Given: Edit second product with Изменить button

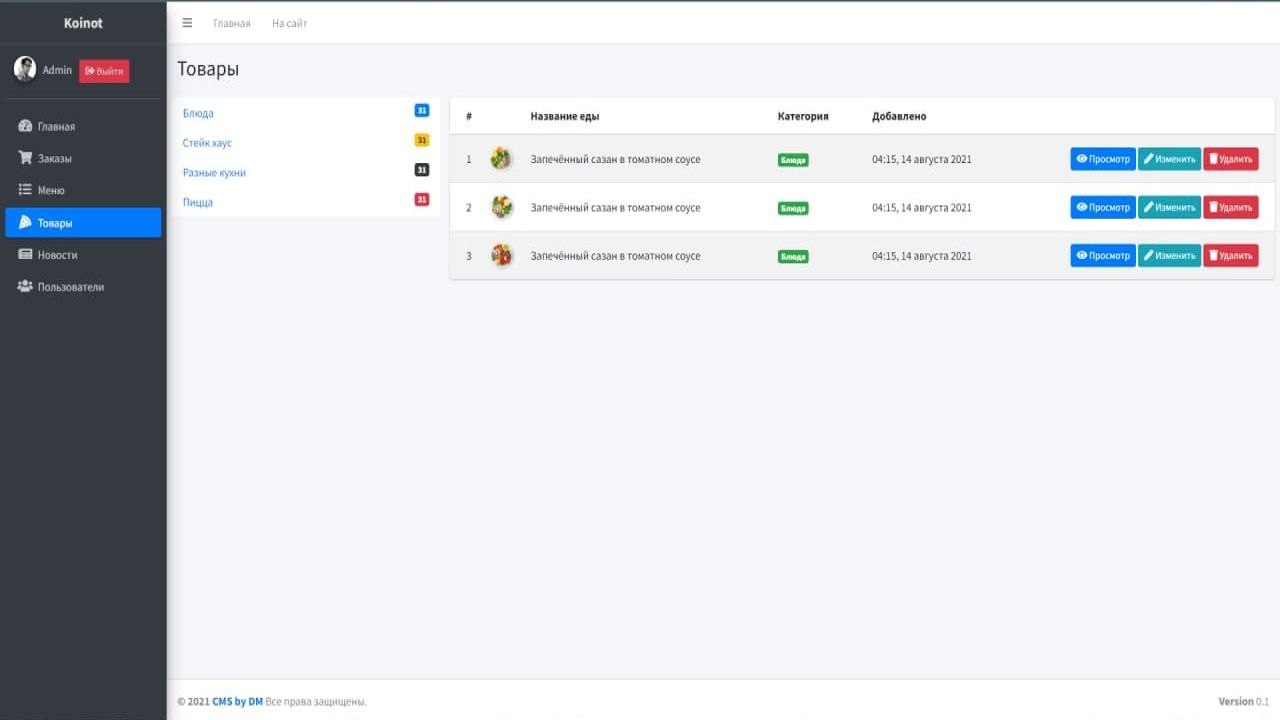Looking at the screenshot, I should 1169,208.
